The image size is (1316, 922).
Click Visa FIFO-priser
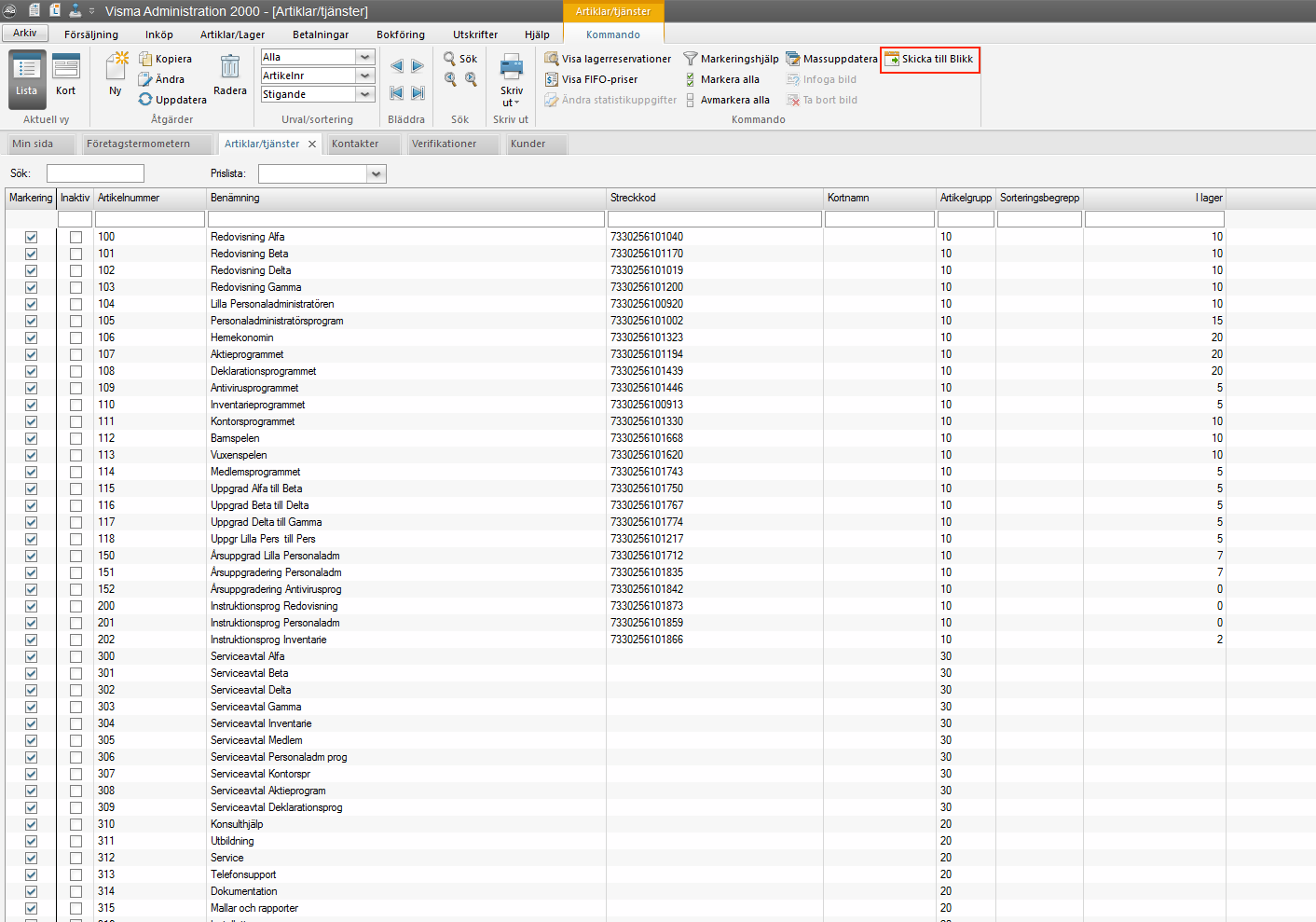[591, 79]
